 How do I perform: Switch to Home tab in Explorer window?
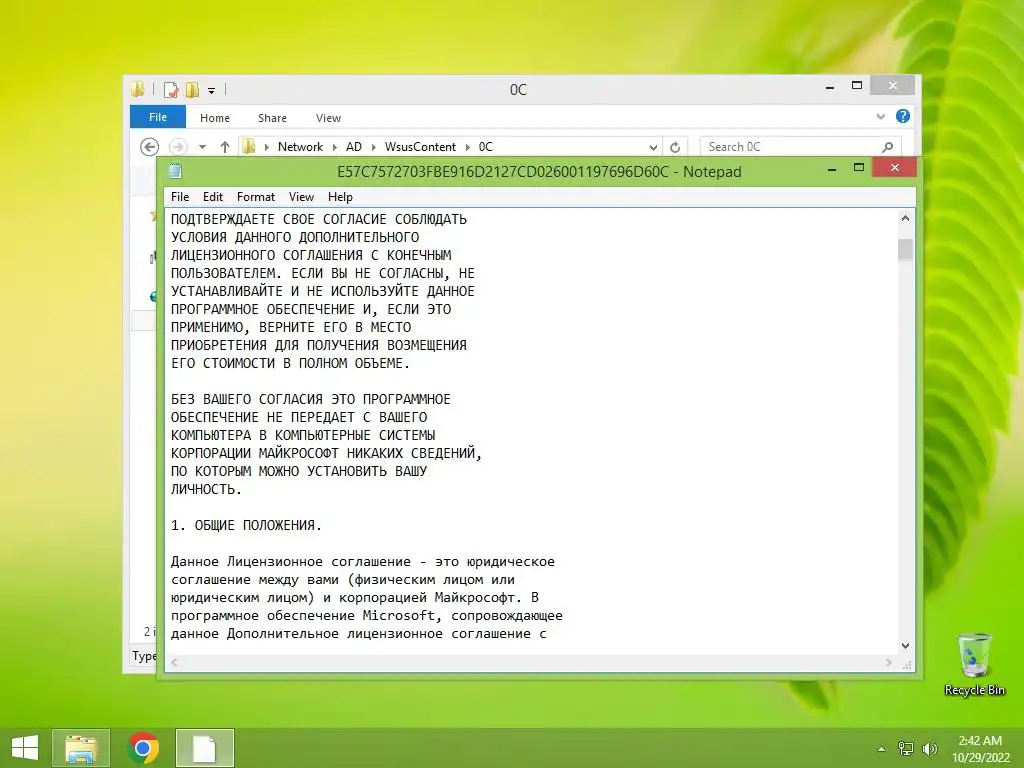[x=215, y=118]
